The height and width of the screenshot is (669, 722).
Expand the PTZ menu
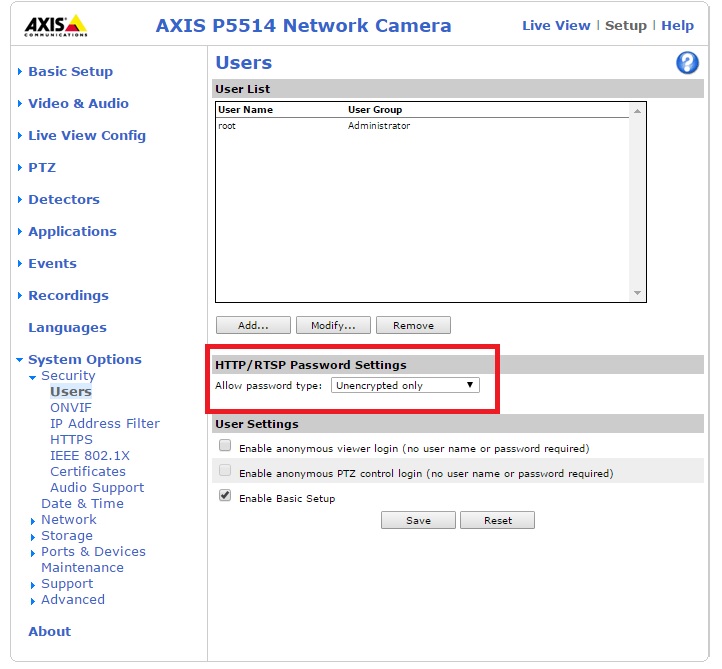(x=42, y=167)
